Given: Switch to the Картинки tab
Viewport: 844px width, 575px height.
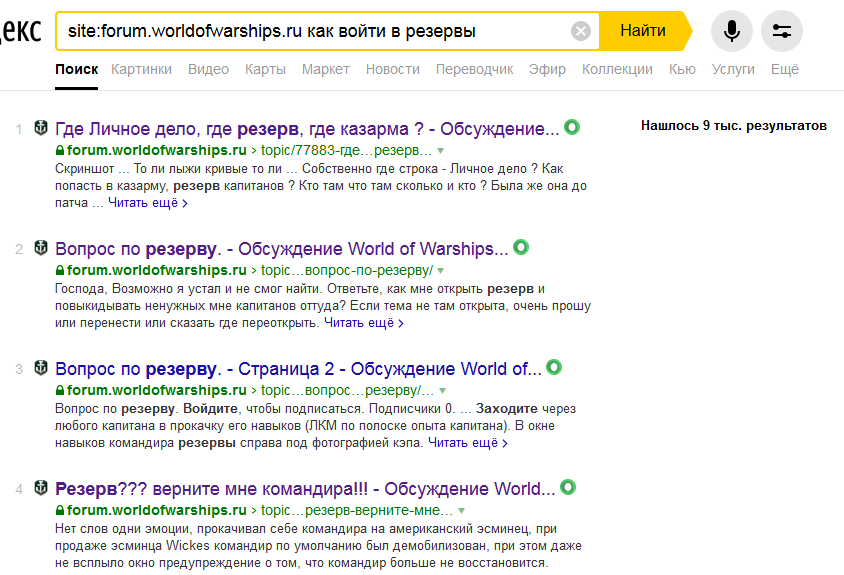Looking at the screenshot, I should 141,69.
